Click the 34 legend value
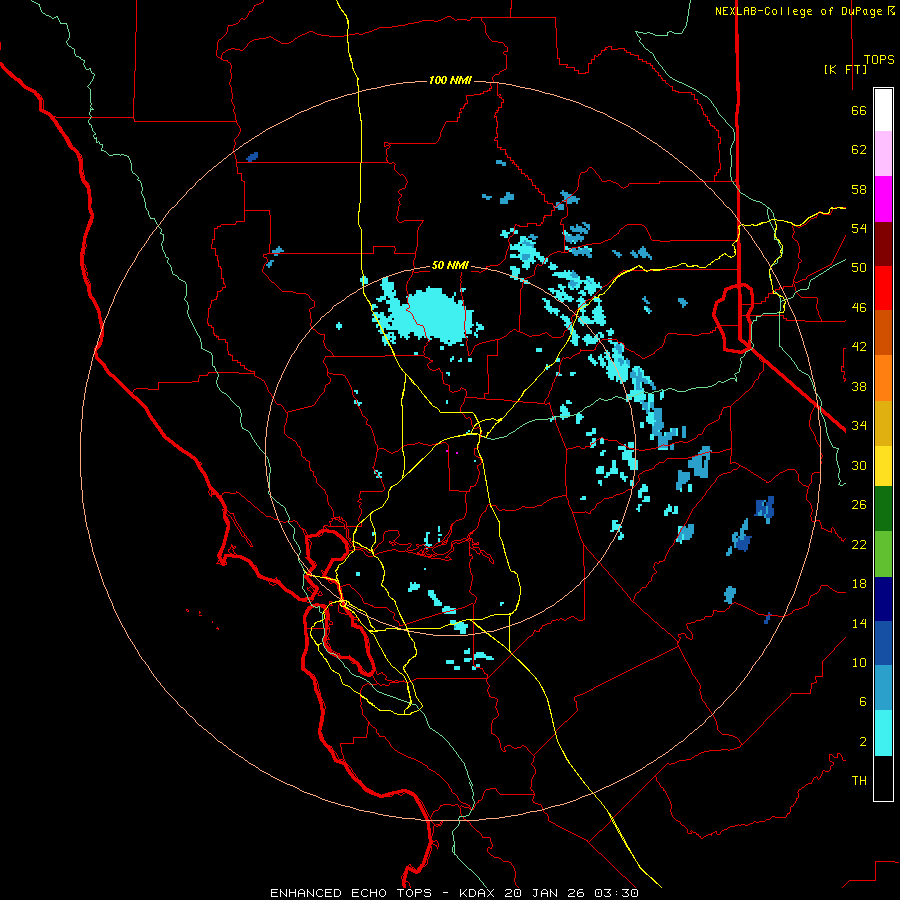The height and width of the screenshot is (900, 900). (859, 426)
